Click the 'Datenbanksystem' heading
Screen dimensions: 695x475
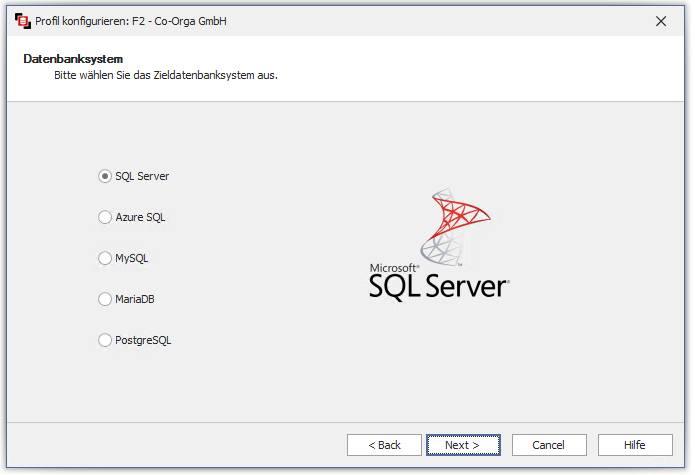(73, 59)
